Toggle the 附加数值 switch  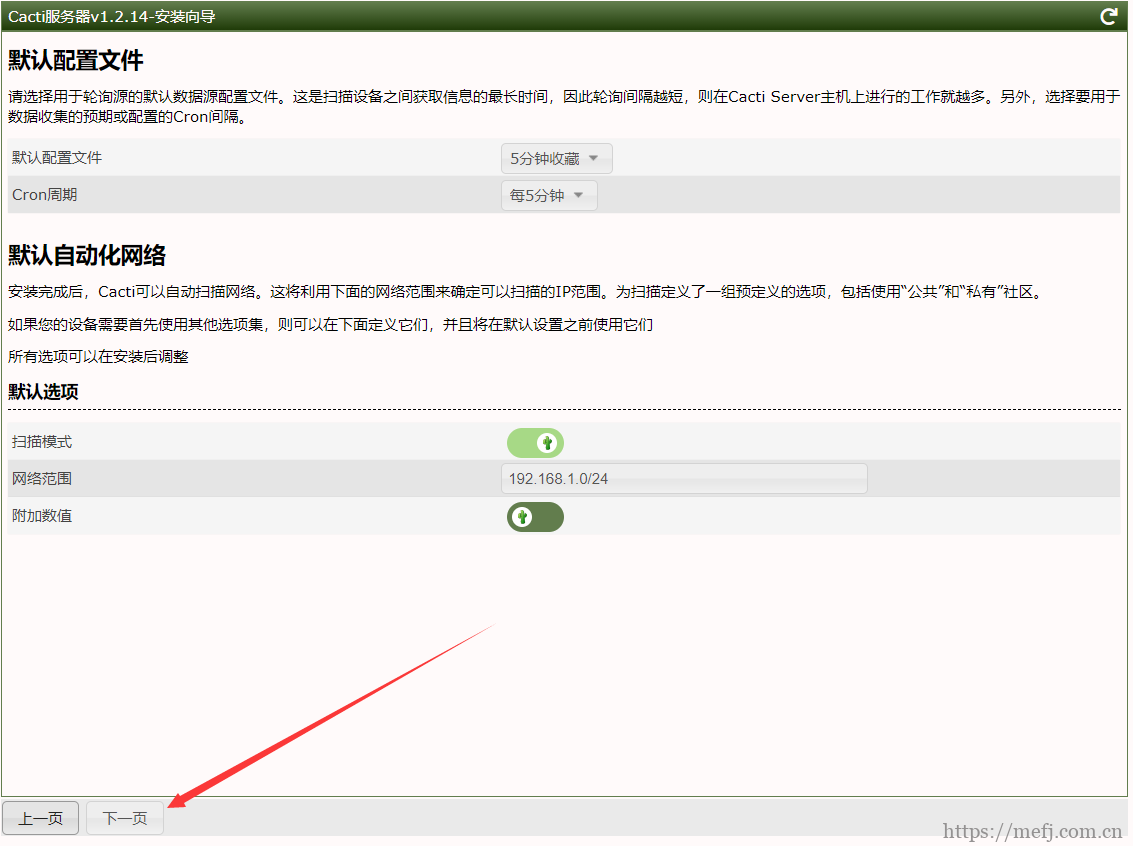tap(537, 518)
